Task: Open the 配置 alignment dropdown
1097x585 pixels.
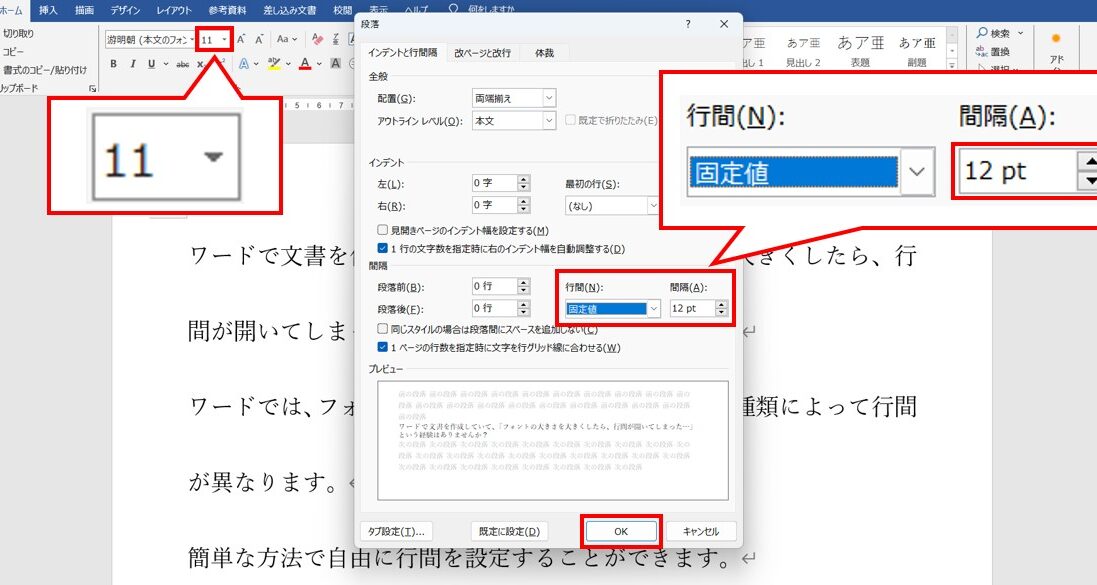Action: coord(549,99)
